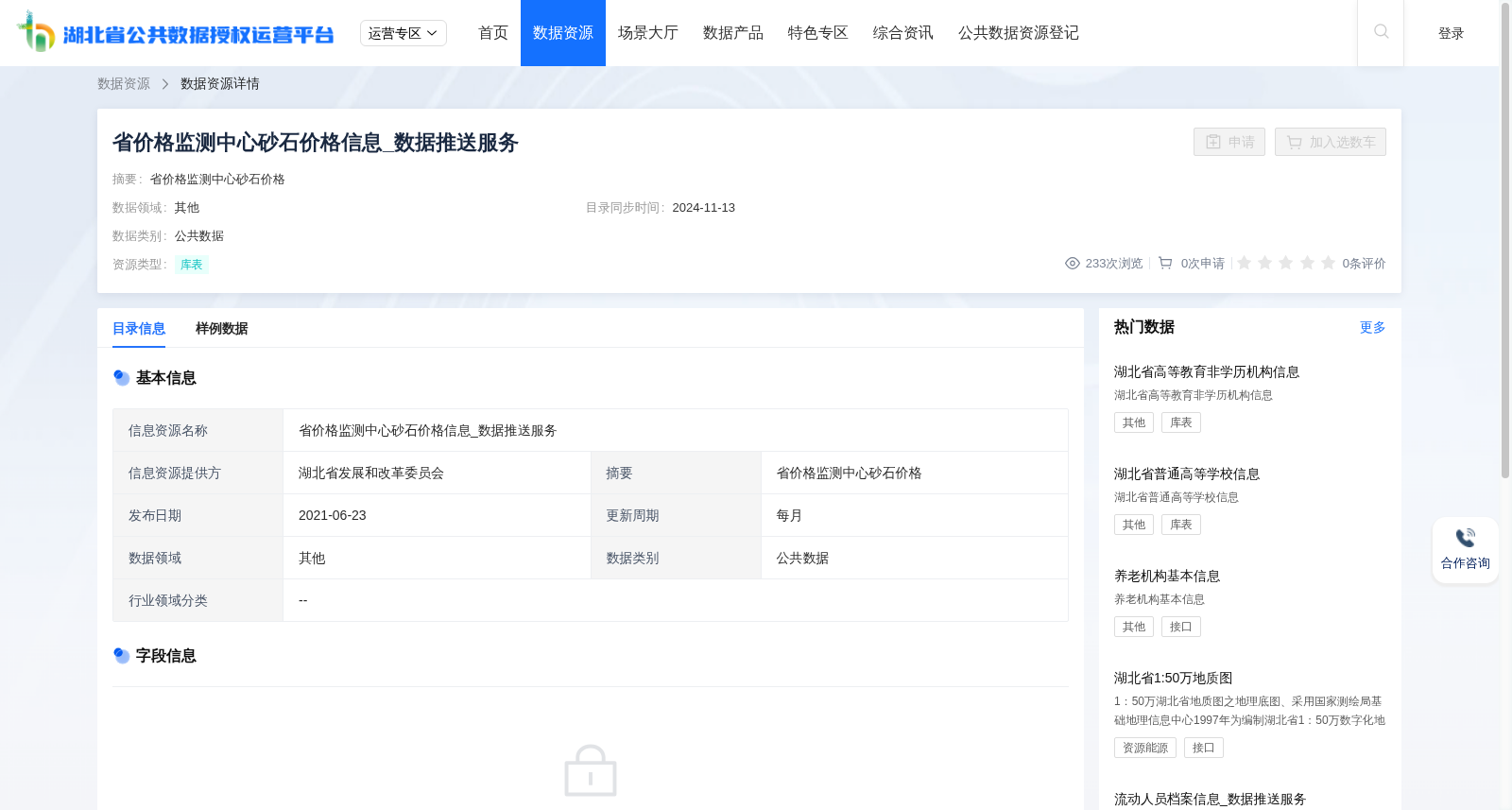Click 资源能源 tag under 湖北省1:50万地质图
Viewport: 1512px width, 810px height.
[1145, 748]
